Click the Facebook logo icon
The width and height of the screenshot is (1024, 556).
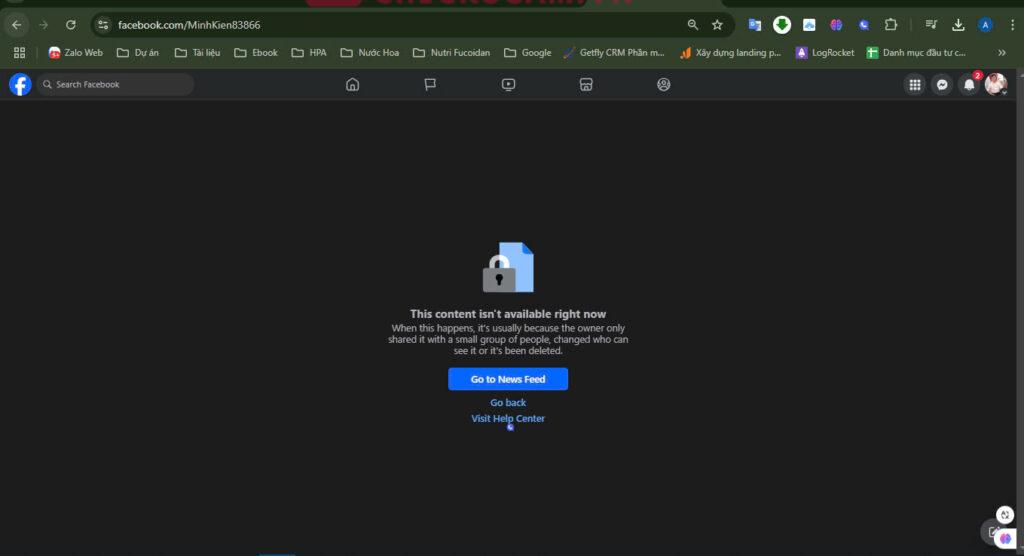20,85
